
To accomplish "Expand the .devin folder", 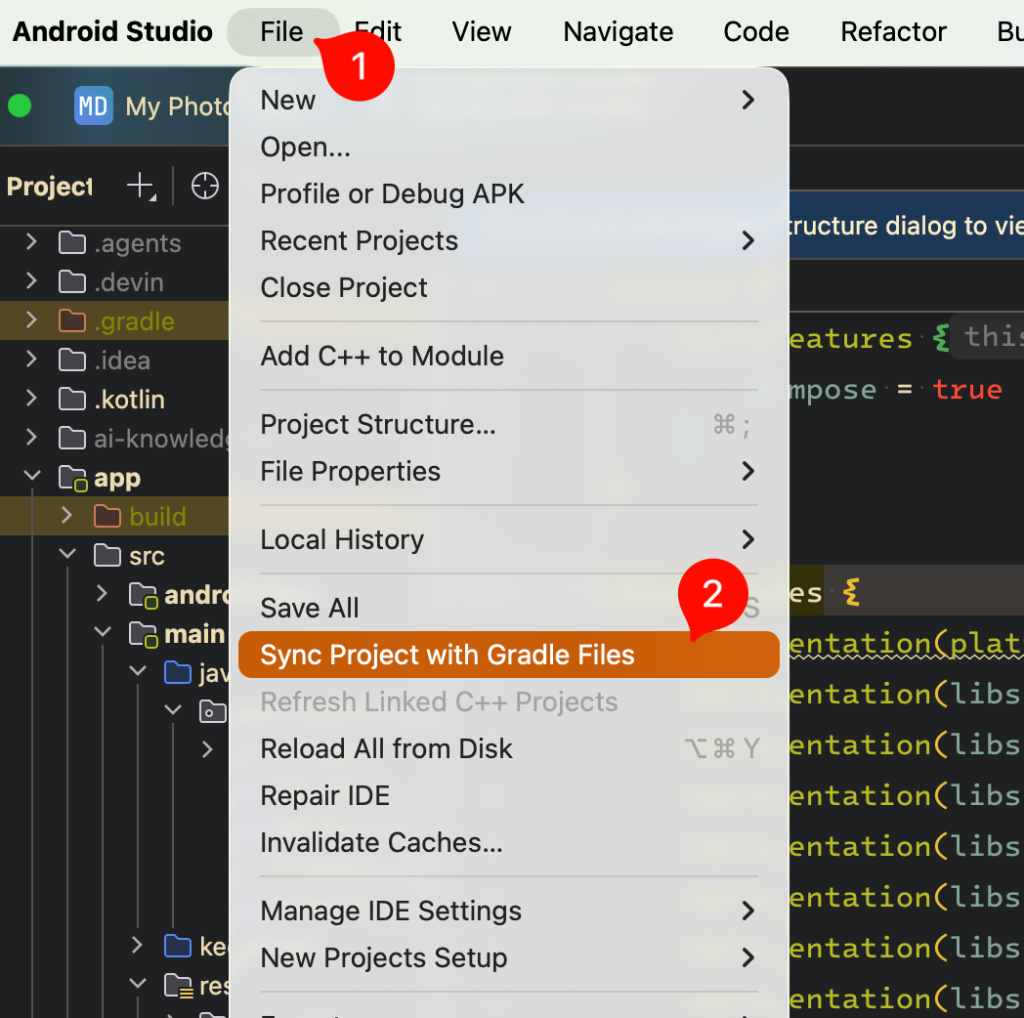I will click(x=31, y=281).
